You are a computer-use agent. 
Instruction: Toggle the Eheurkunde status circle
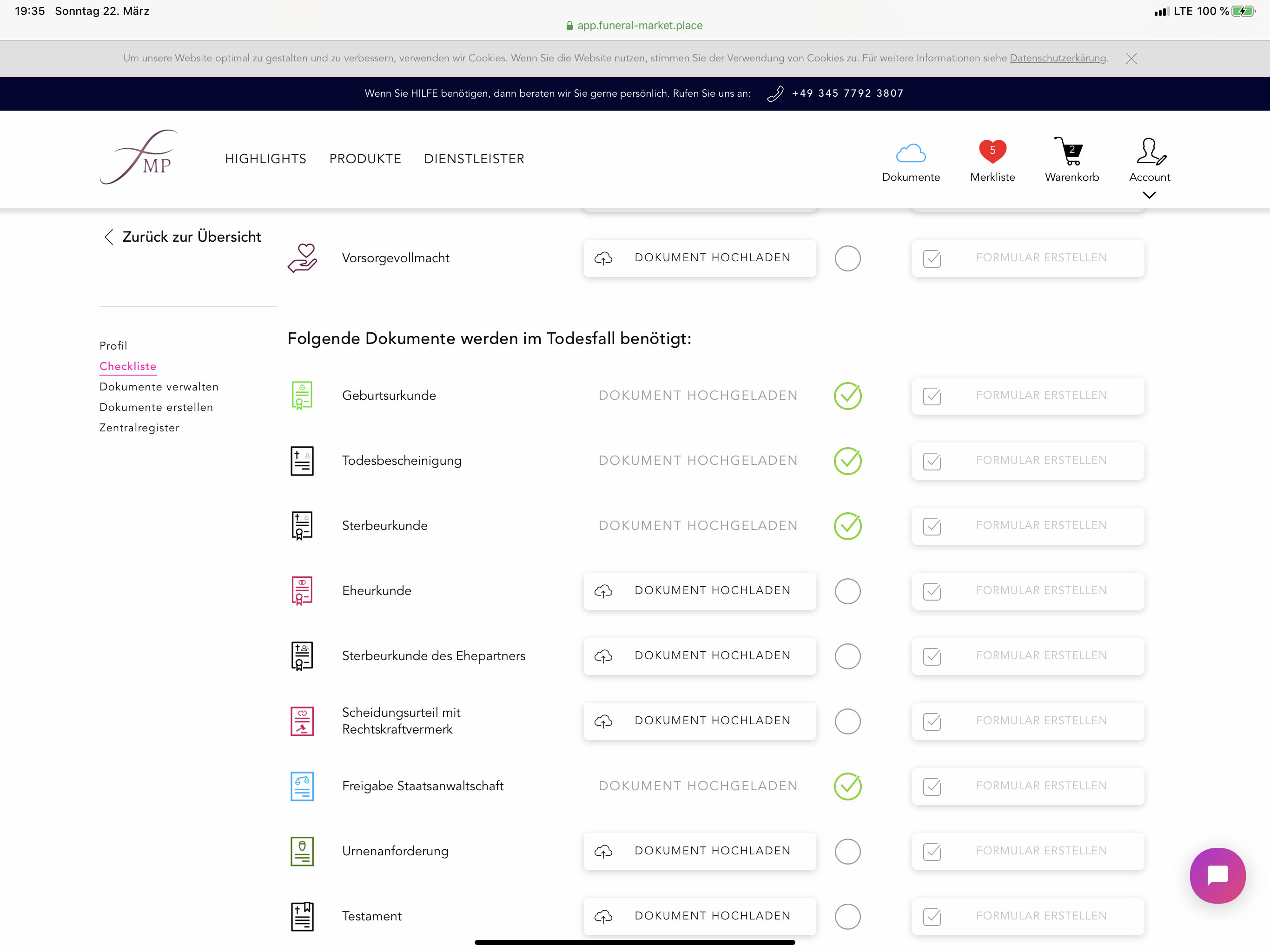pos(847,591)
